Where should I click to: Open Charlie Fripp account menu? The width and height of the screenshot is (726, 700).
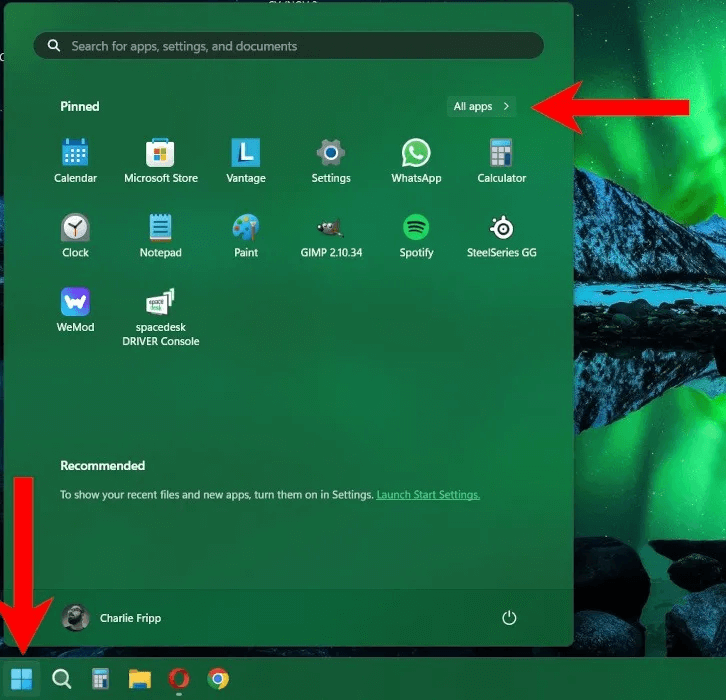(x=112, y=618)
